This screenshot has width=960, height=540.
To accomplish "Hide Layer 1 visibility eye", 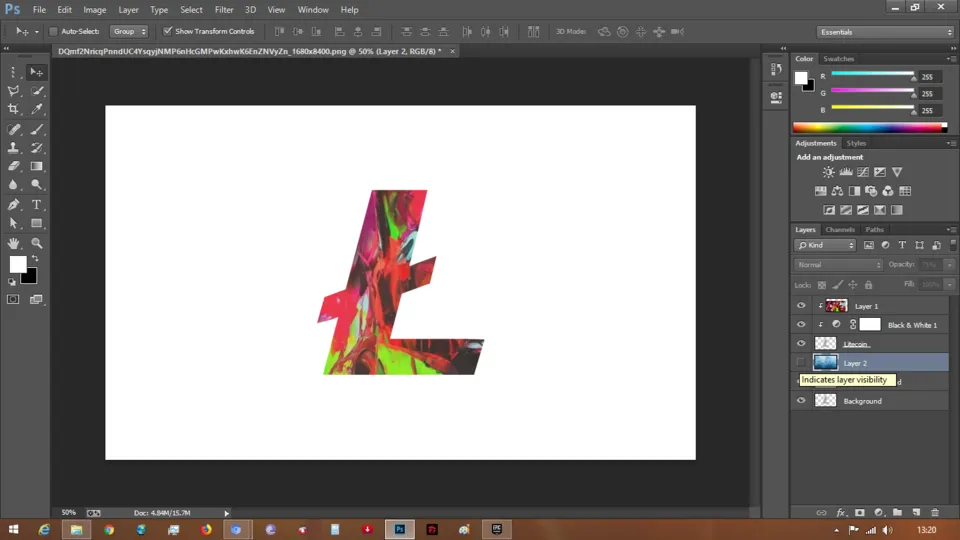I will point(801,306).
